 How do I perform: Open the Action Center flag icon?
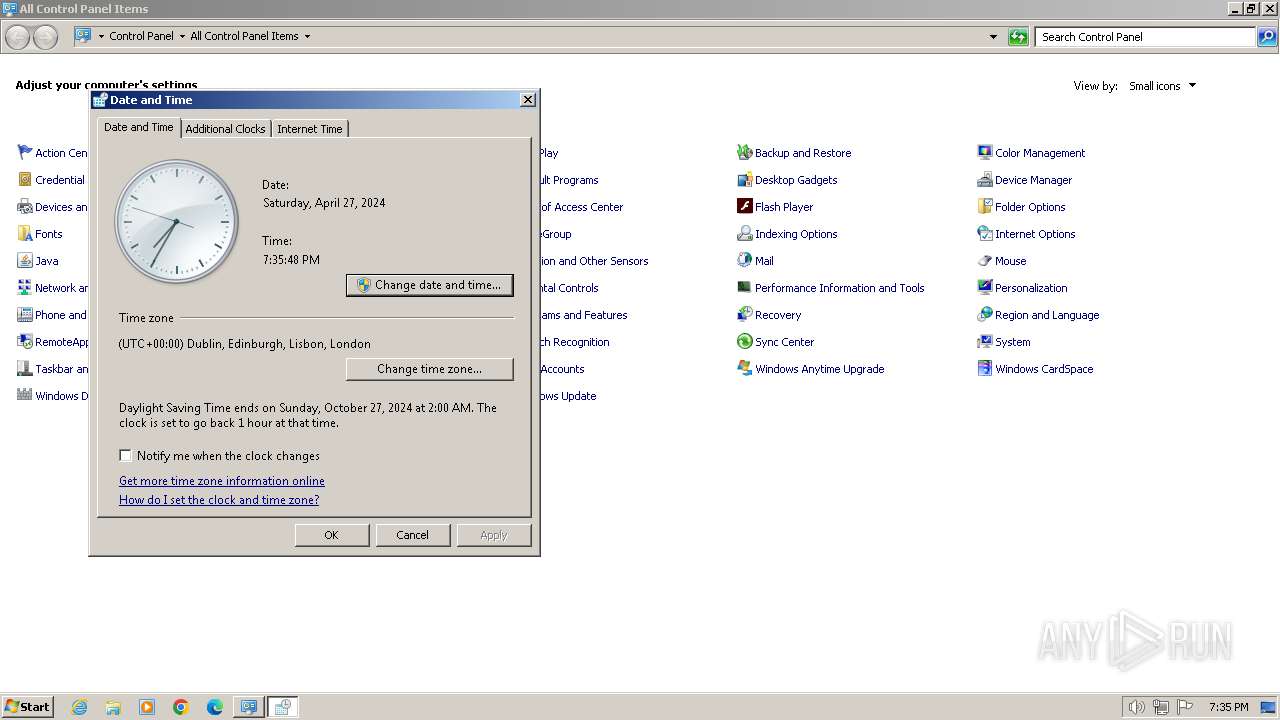pyautogui.click(x=25, y=153)
